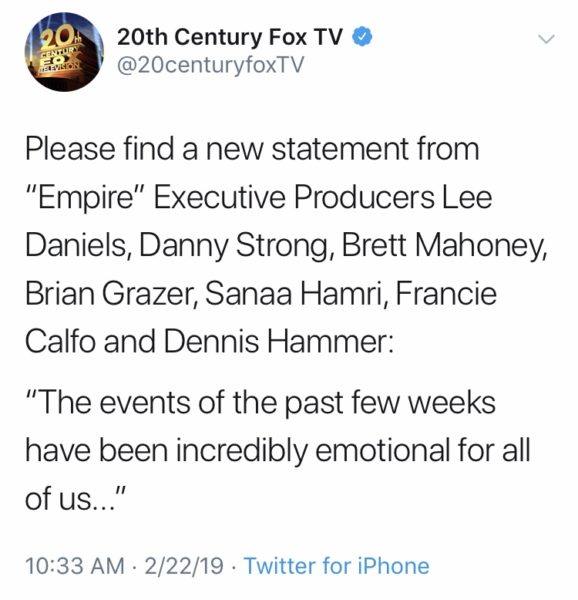Click the word "Empire" in the tweet
578x600 pixels.
(x=85, y=198)
